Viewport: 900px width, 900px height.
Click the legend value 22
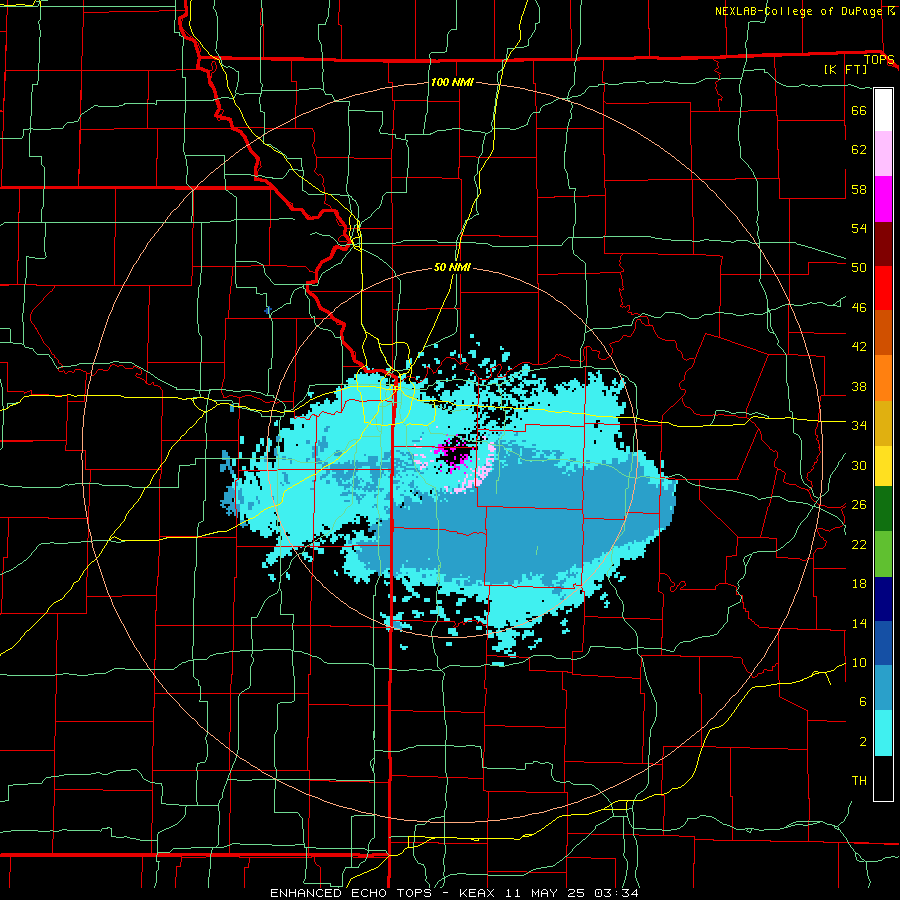pyautogui.click(x=859, y=544)
